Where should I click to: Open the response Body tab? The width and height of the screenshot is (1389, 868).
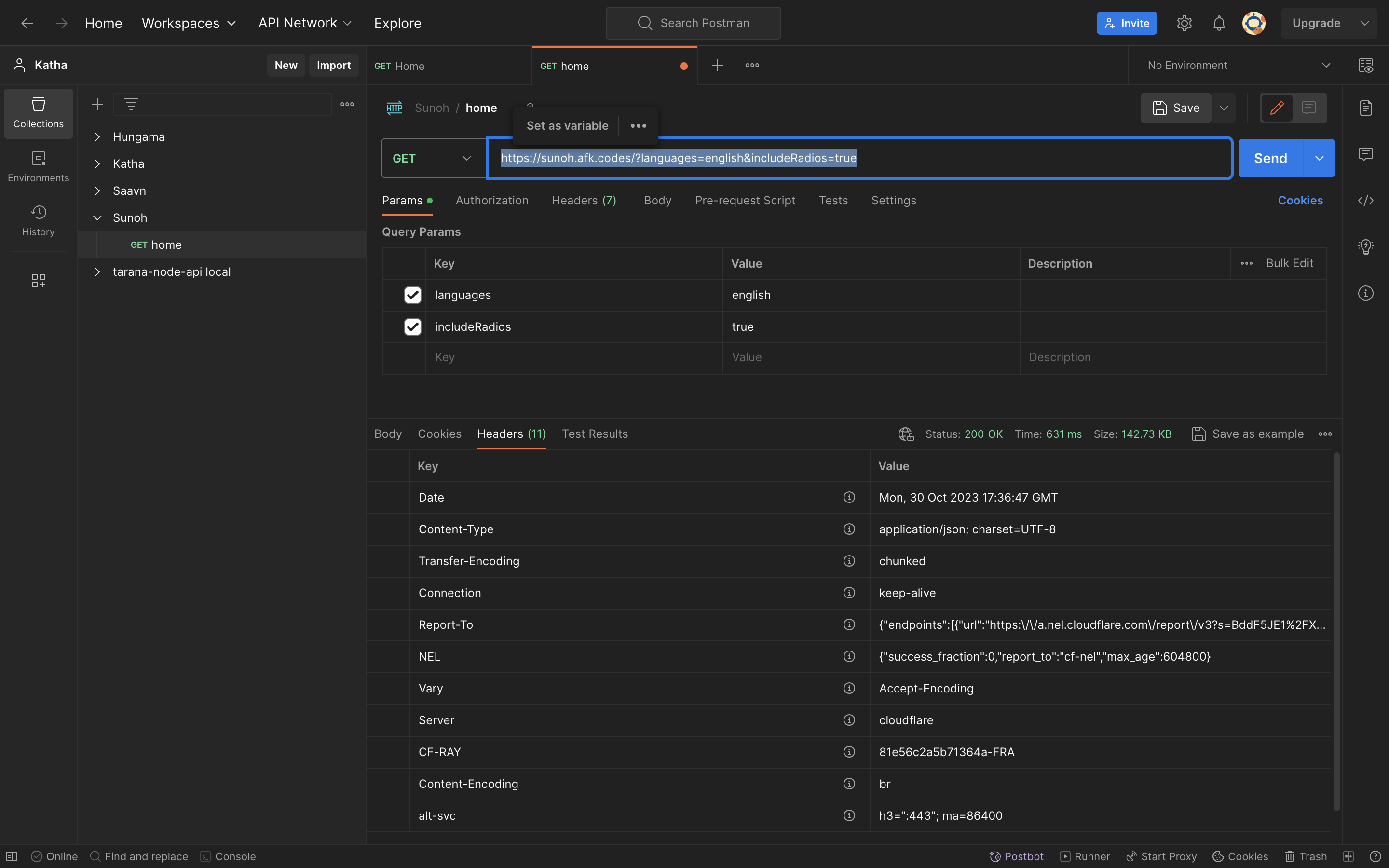coord(388,434)
